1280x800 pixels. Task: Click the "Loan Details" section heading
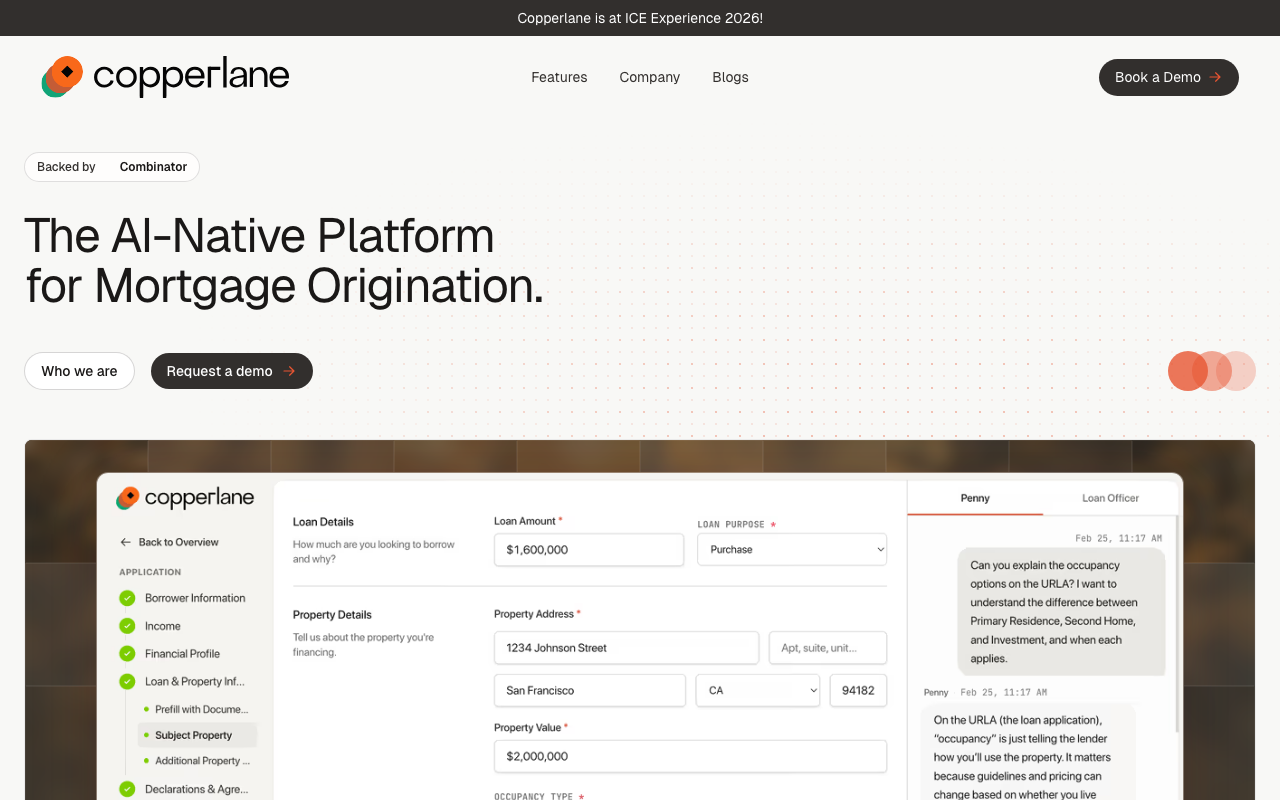(323, 522)
